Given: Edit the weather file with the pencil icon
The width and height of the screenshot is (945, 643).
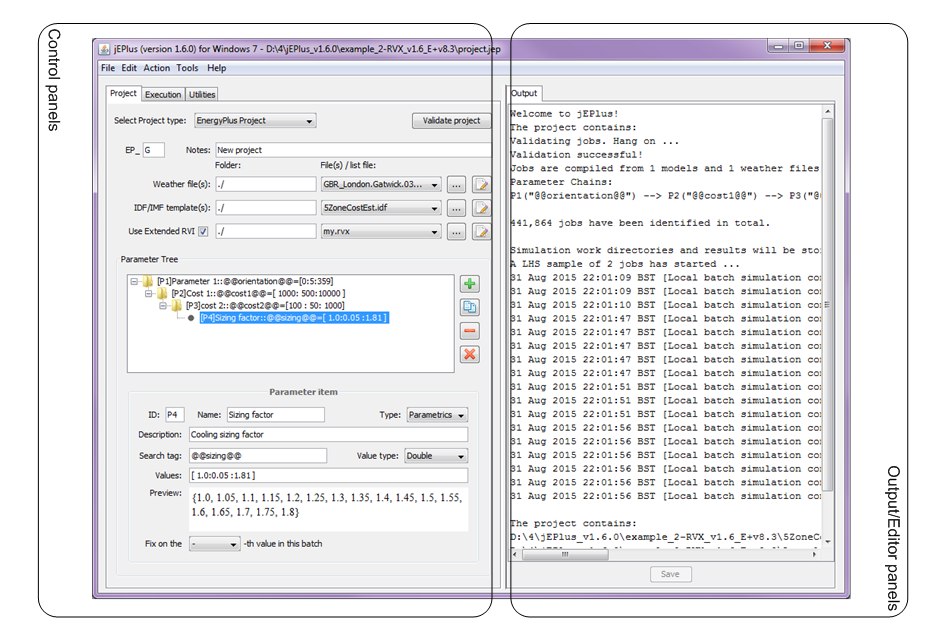Looking at the screenshot, I should [481, 184].
